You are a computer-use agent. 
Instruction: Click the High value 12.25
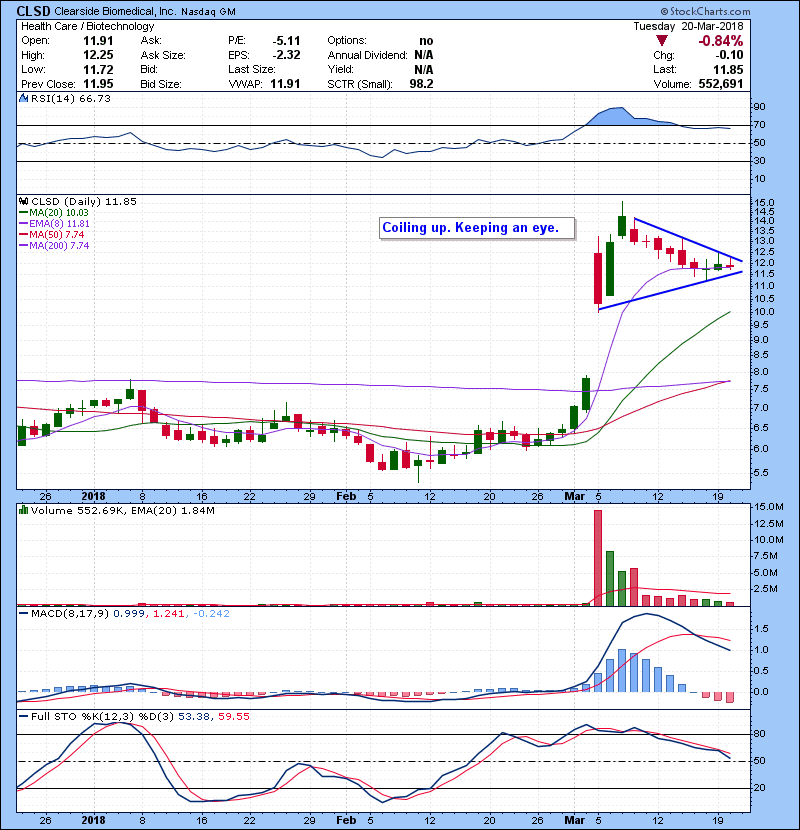point(98,55)
